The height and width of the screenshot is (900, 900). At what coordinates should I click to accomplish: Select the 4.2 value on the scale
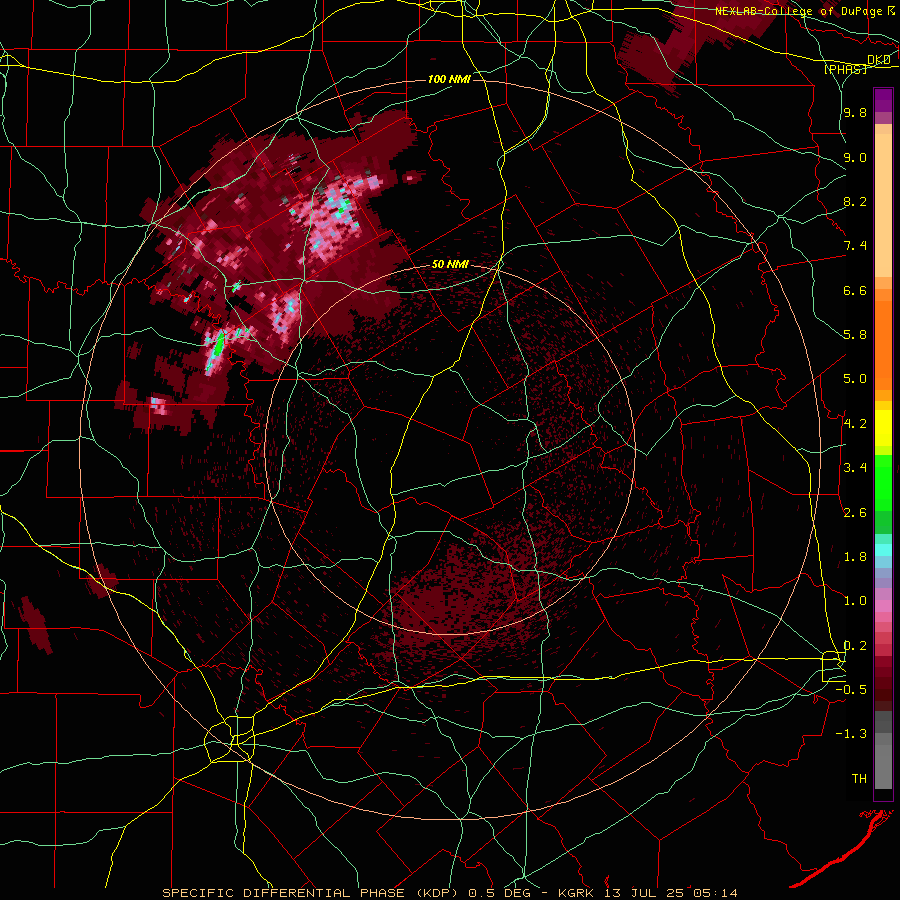[x=855, y=424]
